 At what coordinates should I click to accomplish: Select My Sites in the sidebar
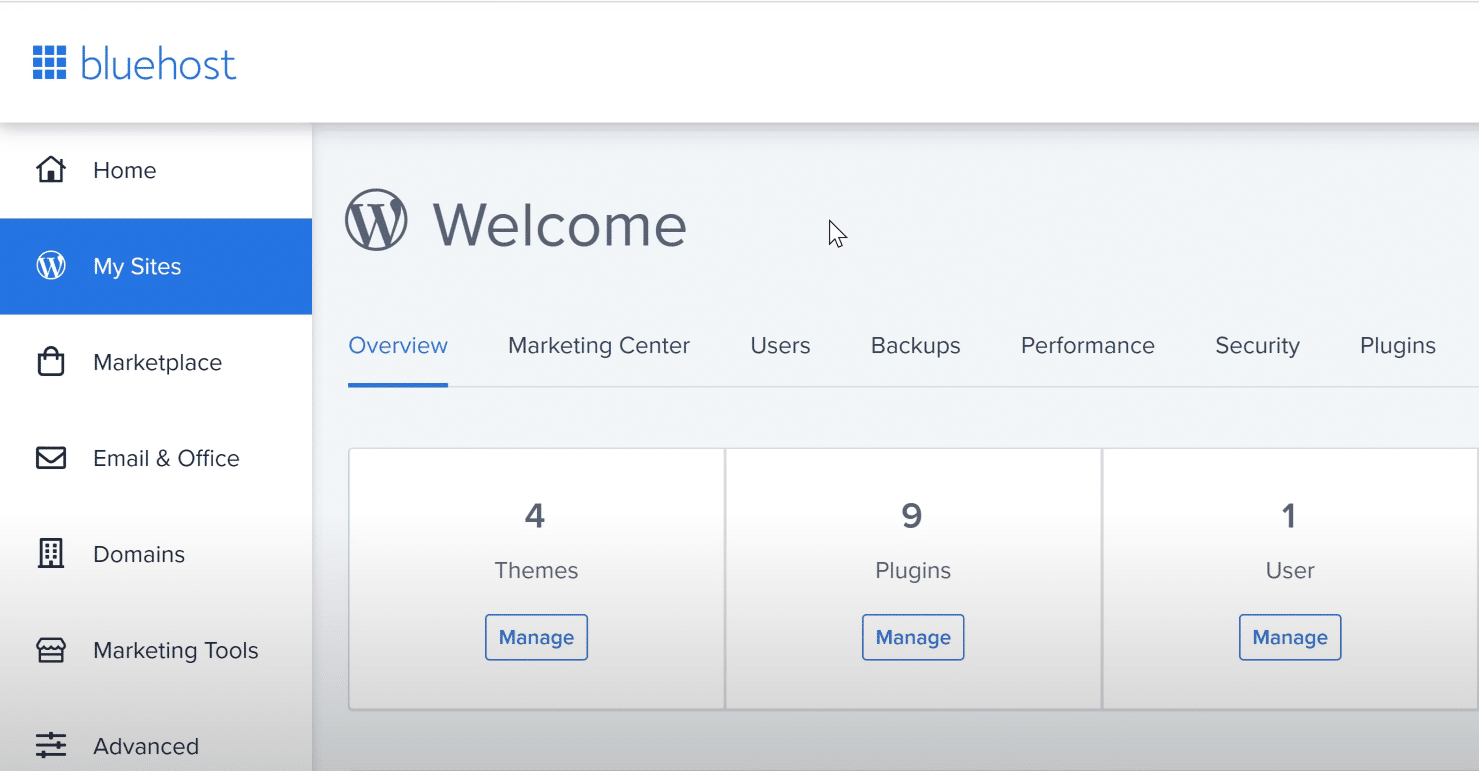(156, 266)
